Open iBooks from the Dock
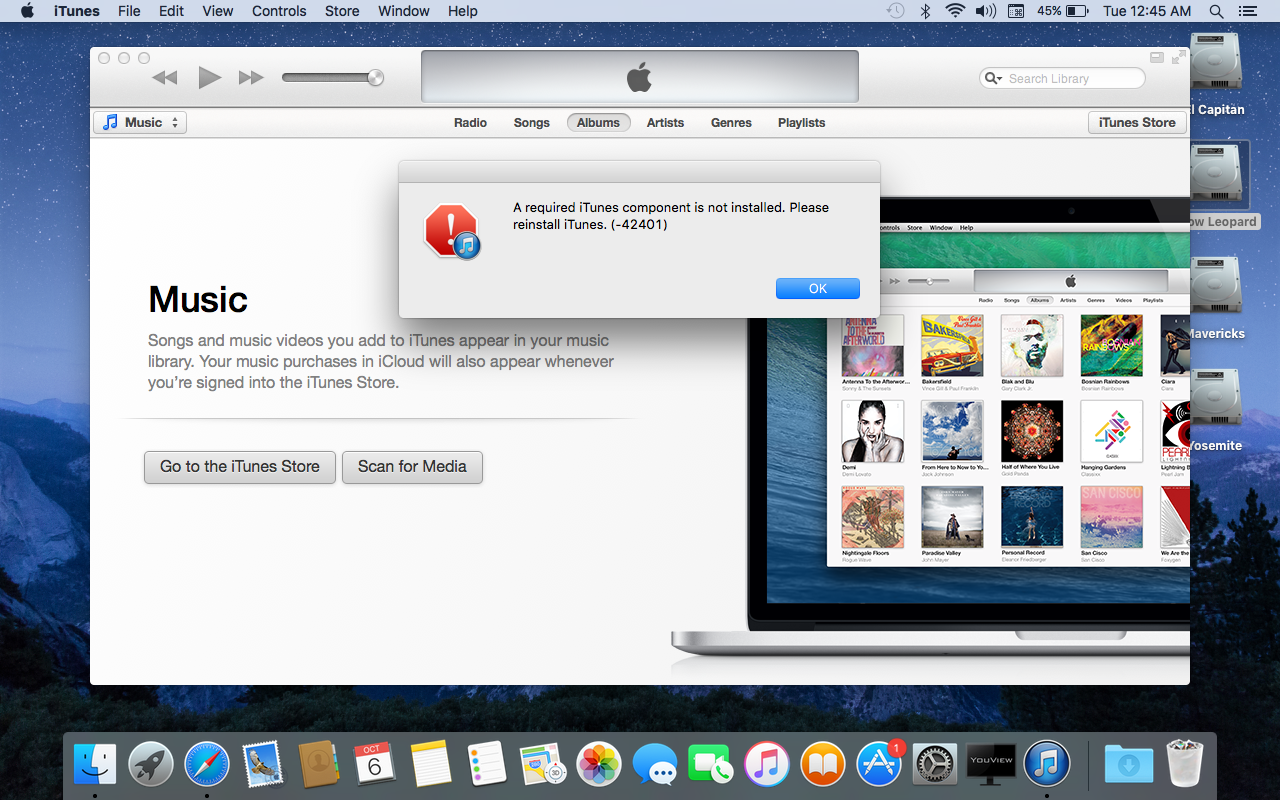This screenshot has width=1280, height=800. [x=823, y=765]
